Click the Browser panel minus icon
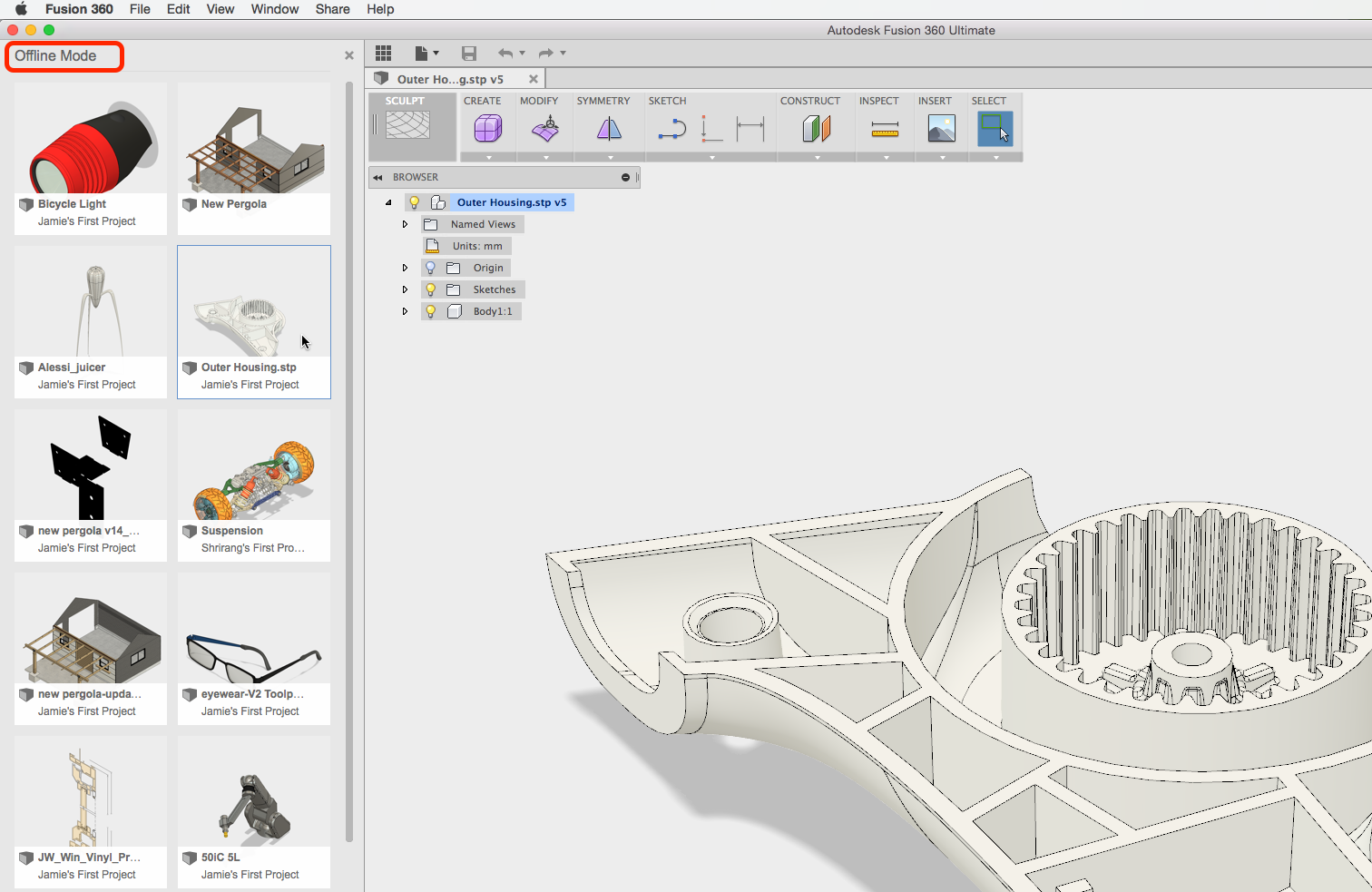 click(625, 177)
